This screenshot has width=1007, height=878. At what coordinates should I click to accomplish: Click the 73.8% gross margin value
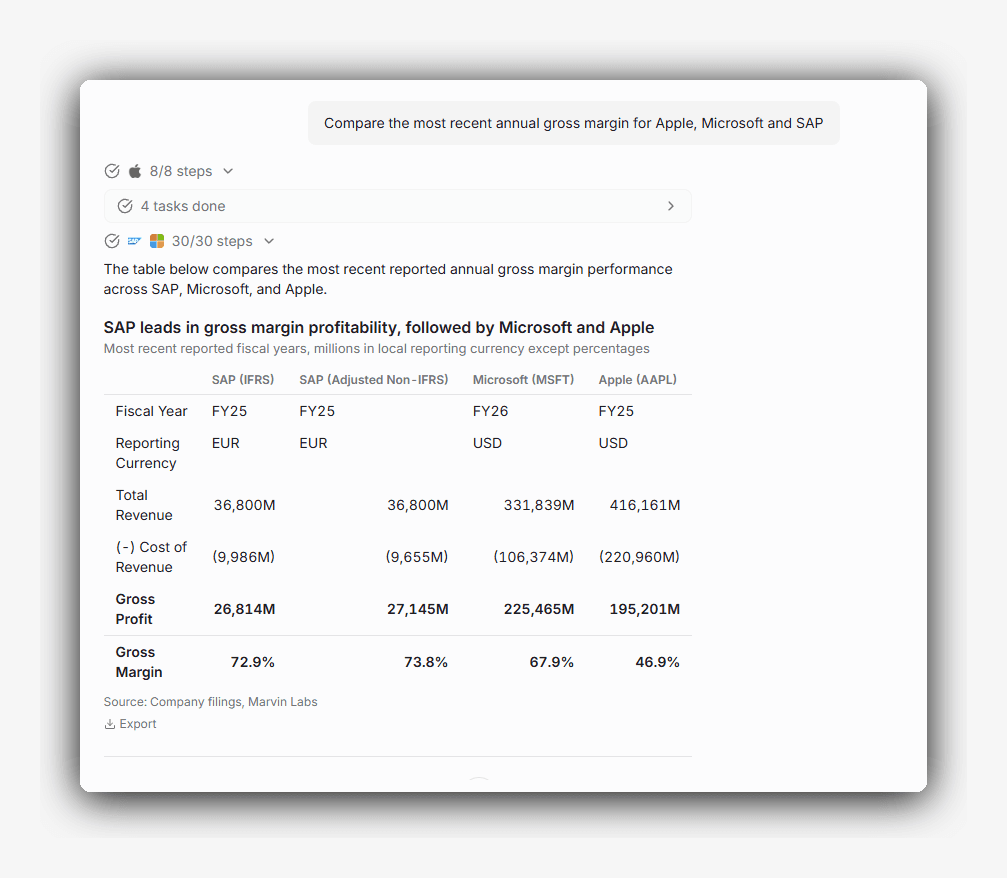point(426,662)
